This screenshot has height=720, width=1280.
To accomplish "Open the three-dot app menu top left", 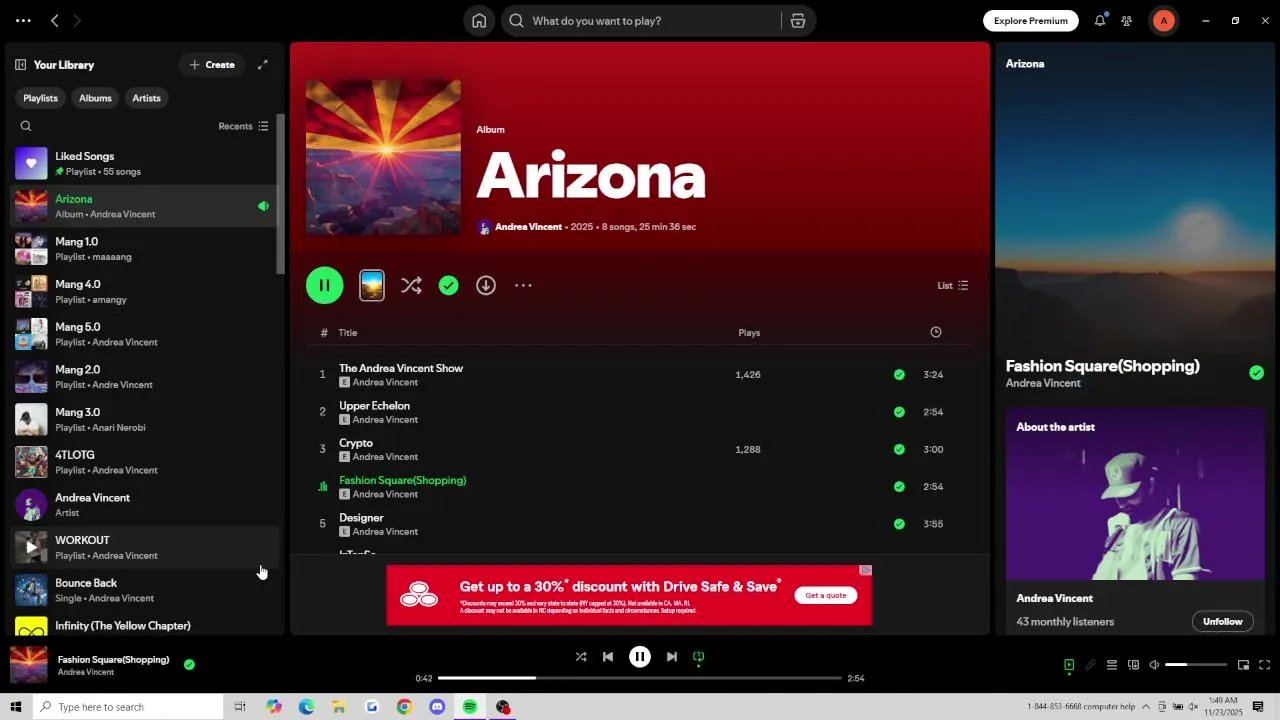I will coord(23,21).
